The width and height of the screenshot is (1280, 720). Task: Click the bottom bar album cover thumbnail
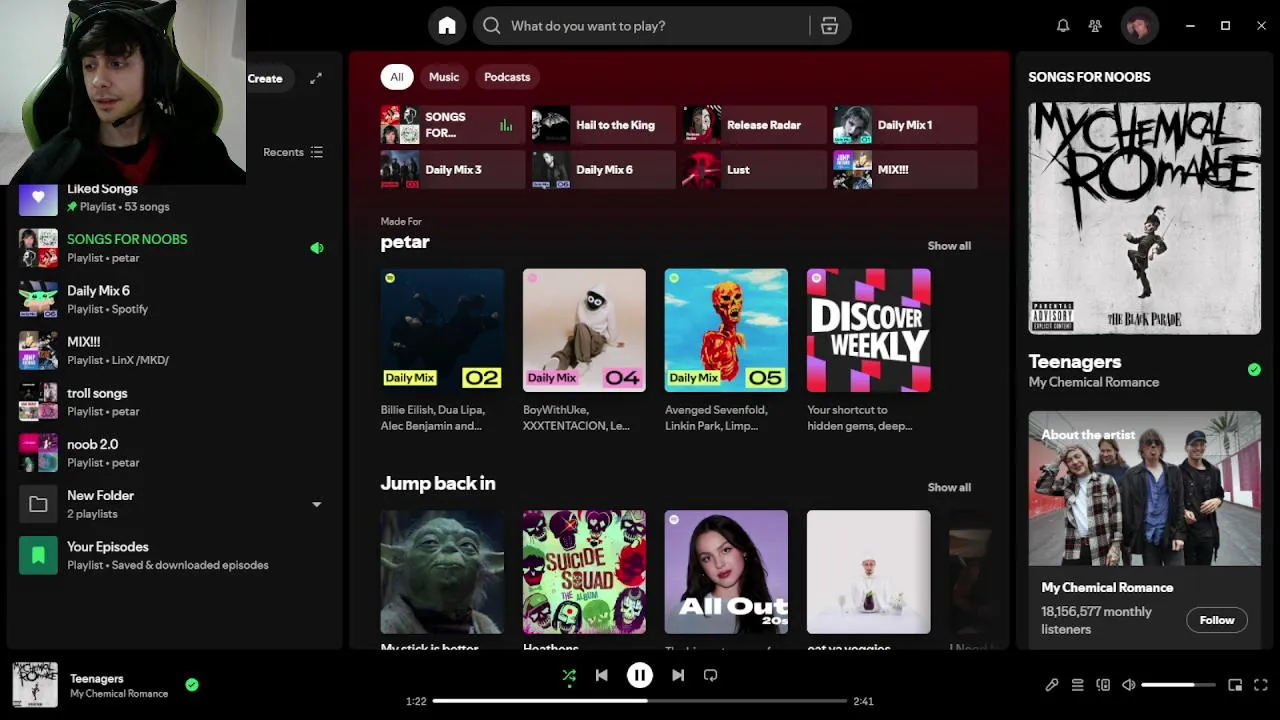pos(35,685)
